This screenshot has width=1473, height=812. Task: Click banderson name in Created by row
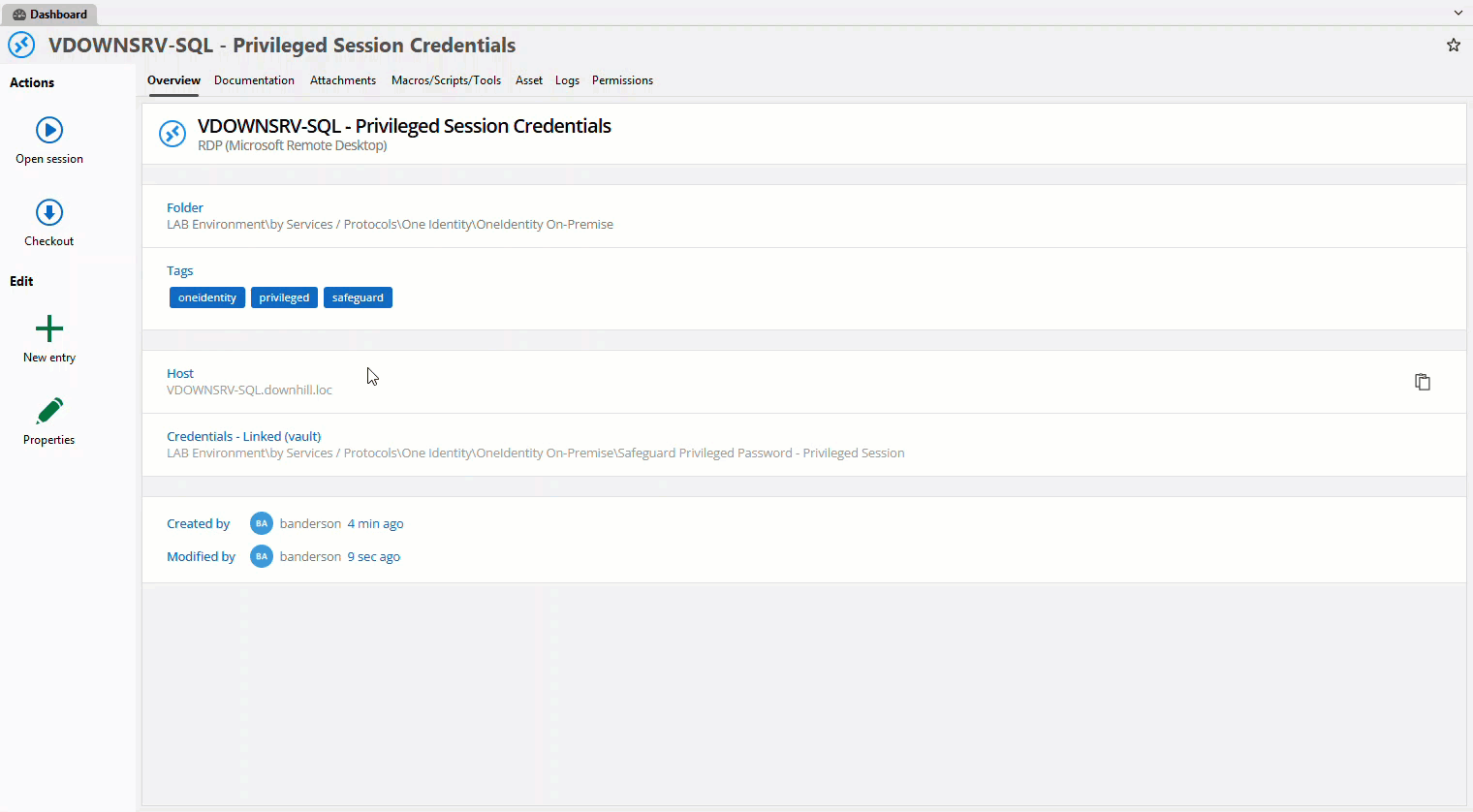click(x=310, y=523)
